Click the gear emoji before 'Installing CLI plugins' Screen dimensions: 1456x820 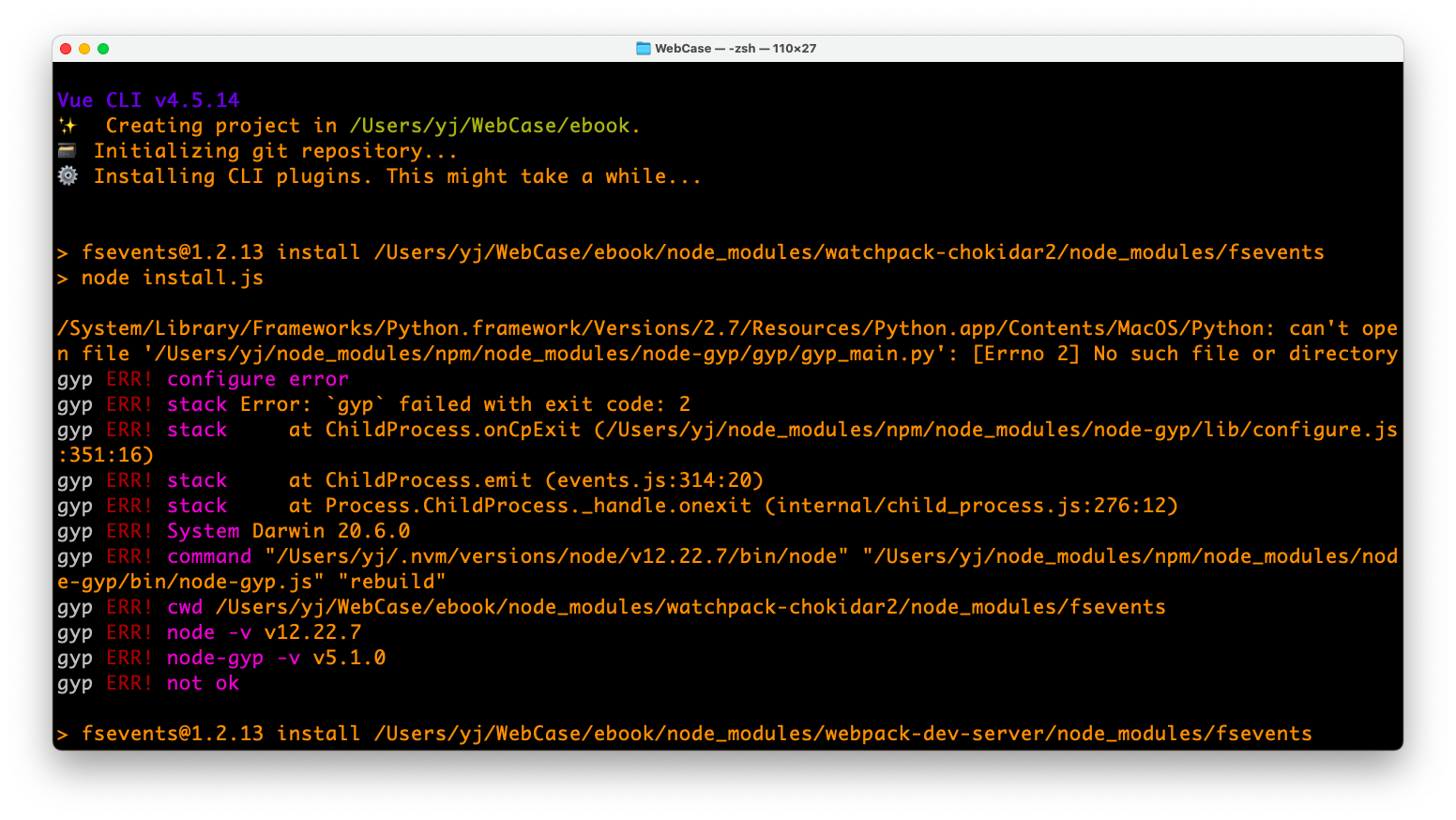(68, 176)
